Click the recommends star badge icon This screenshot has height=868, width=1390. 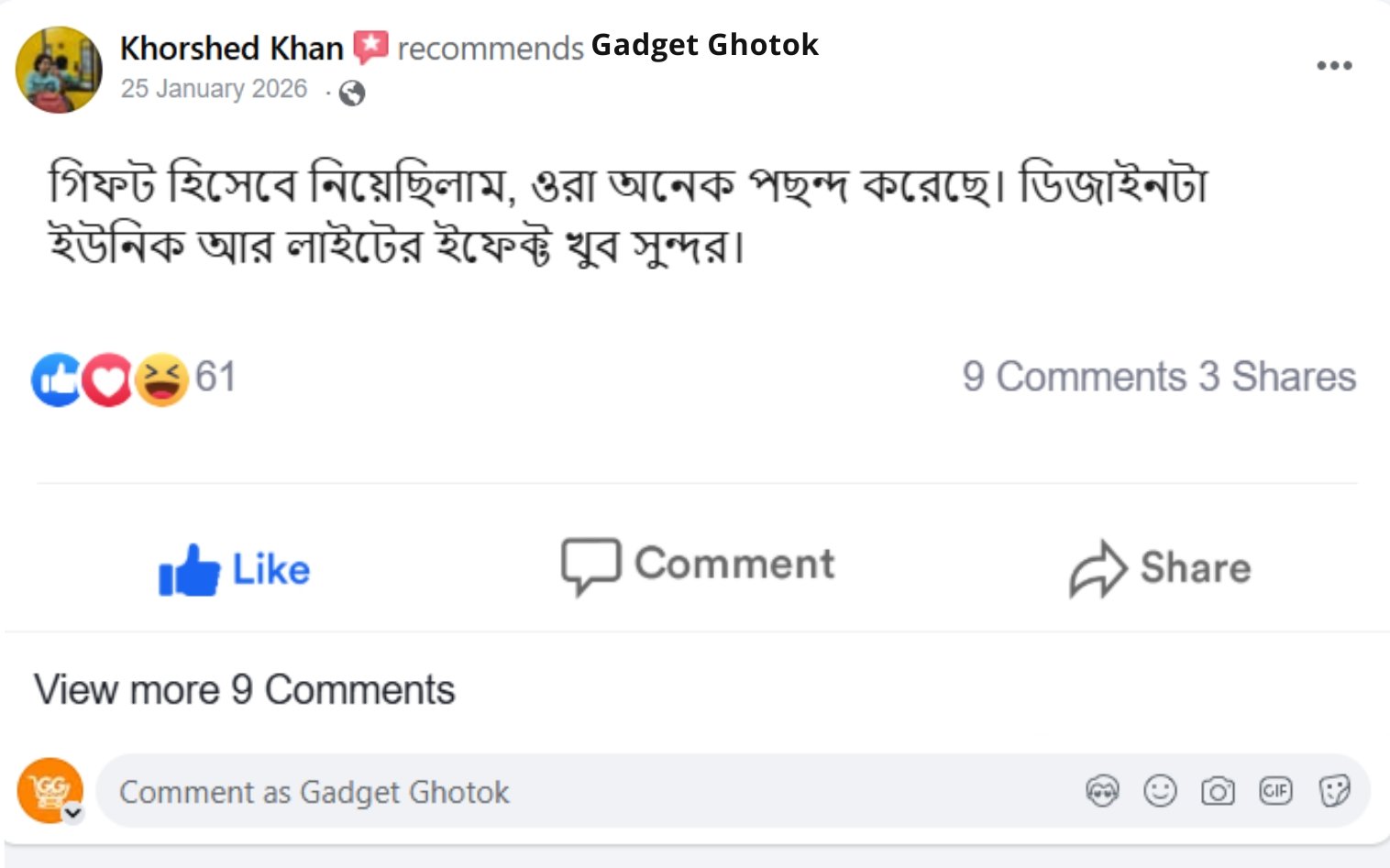[370, 47]
